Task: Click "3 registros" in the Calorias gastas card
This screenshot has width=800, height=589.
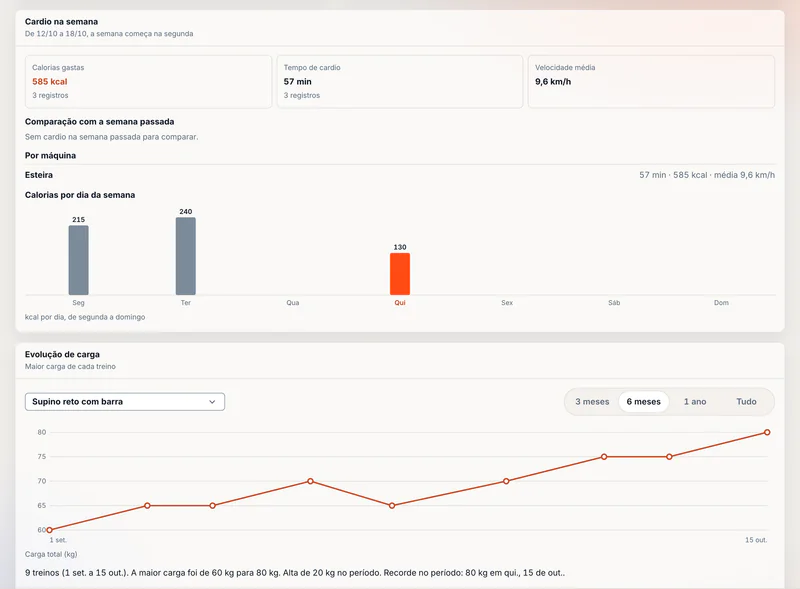Action: 50,95
